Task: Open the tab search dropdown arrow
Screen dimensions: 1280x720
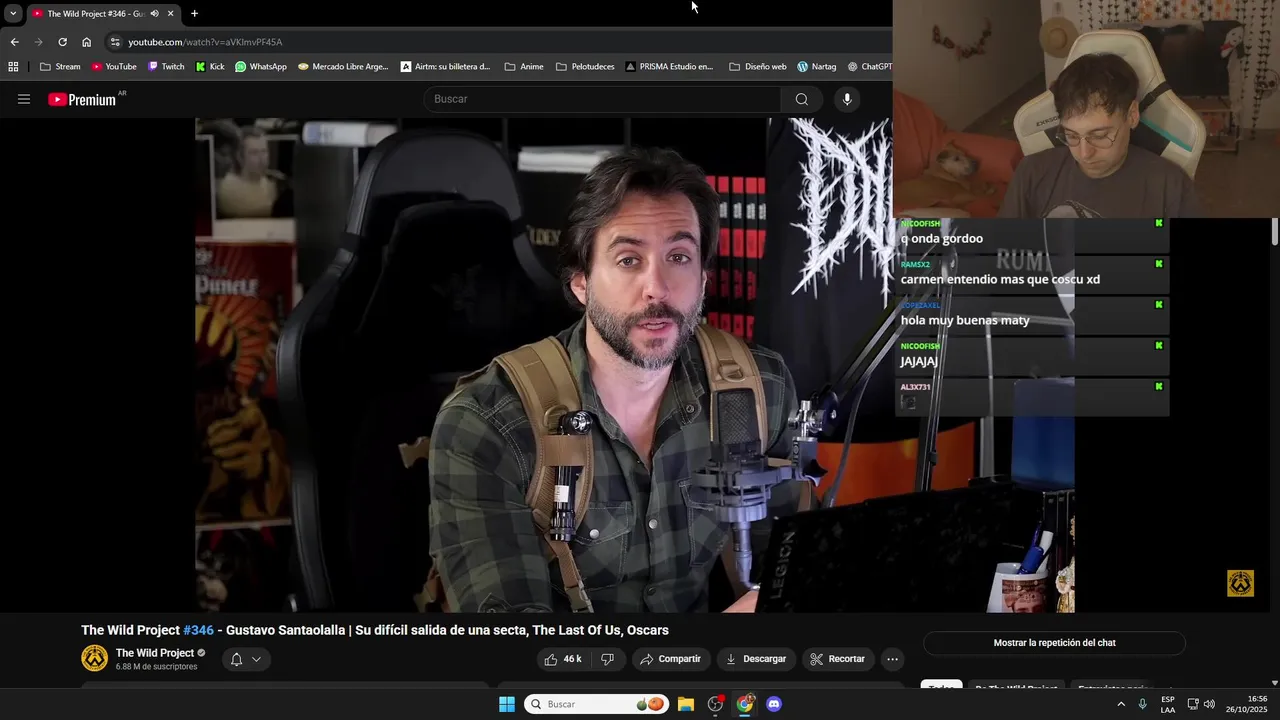Action: (13, 14)
